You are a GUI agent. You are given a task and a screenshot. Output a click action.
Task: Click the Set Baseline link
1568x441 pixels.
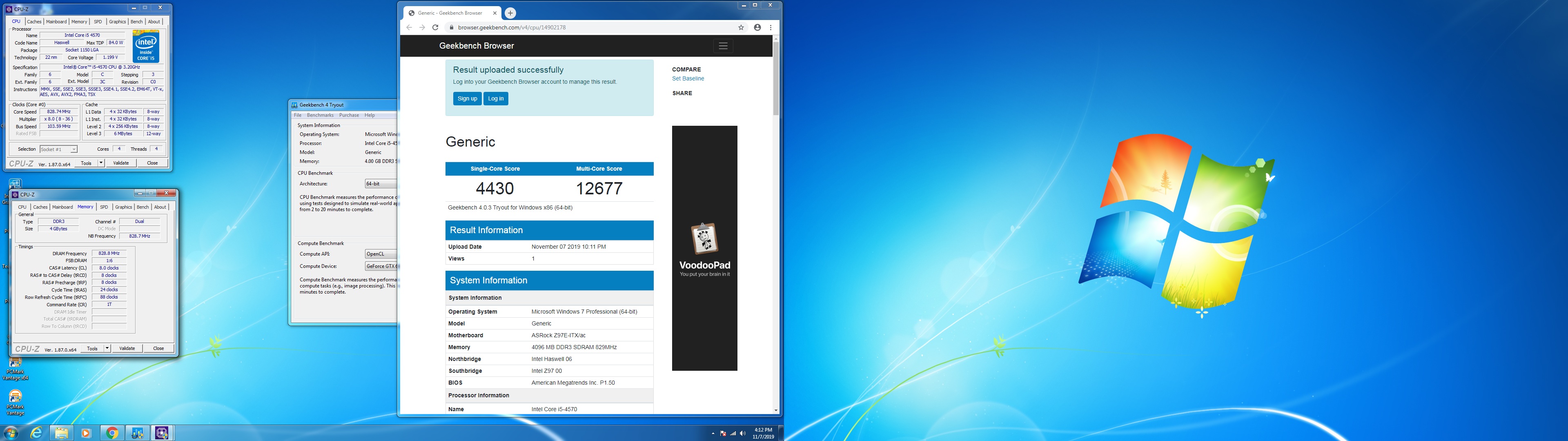pyautogui.click(x=688, y=78)
